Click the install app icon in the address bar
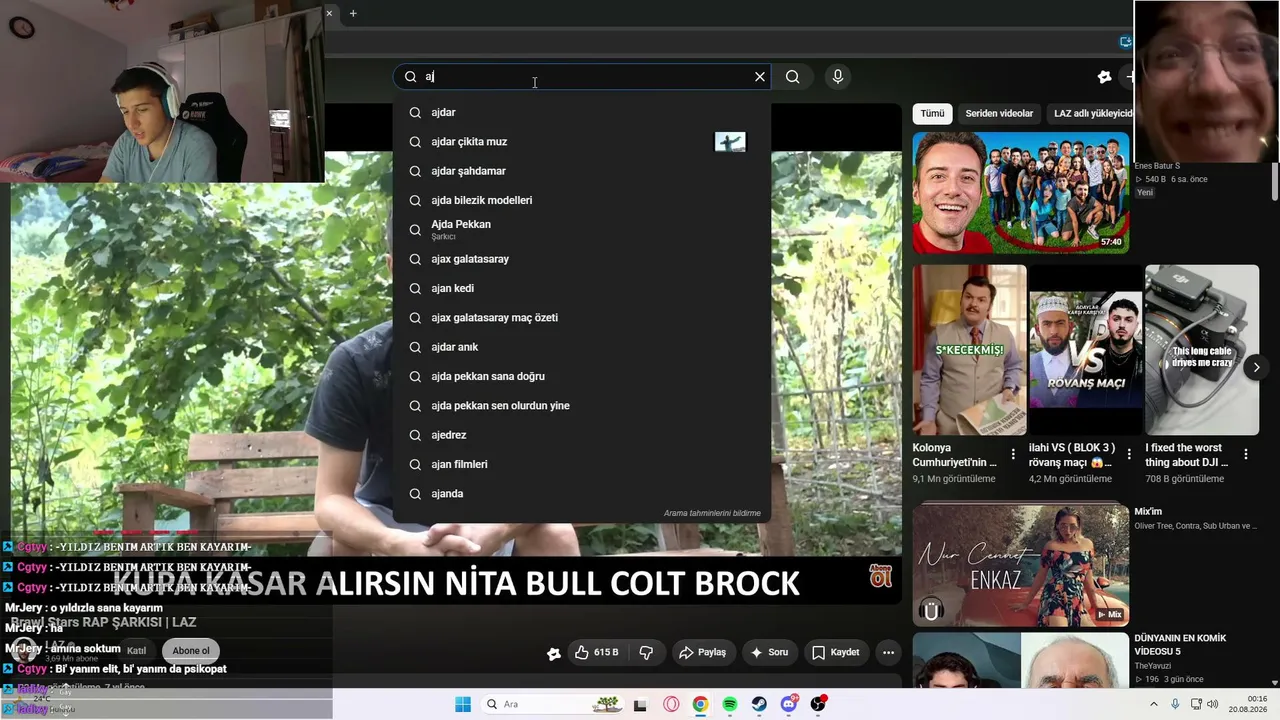Viewport: 1280px width, 720px height. click(x=1126, y=42)
